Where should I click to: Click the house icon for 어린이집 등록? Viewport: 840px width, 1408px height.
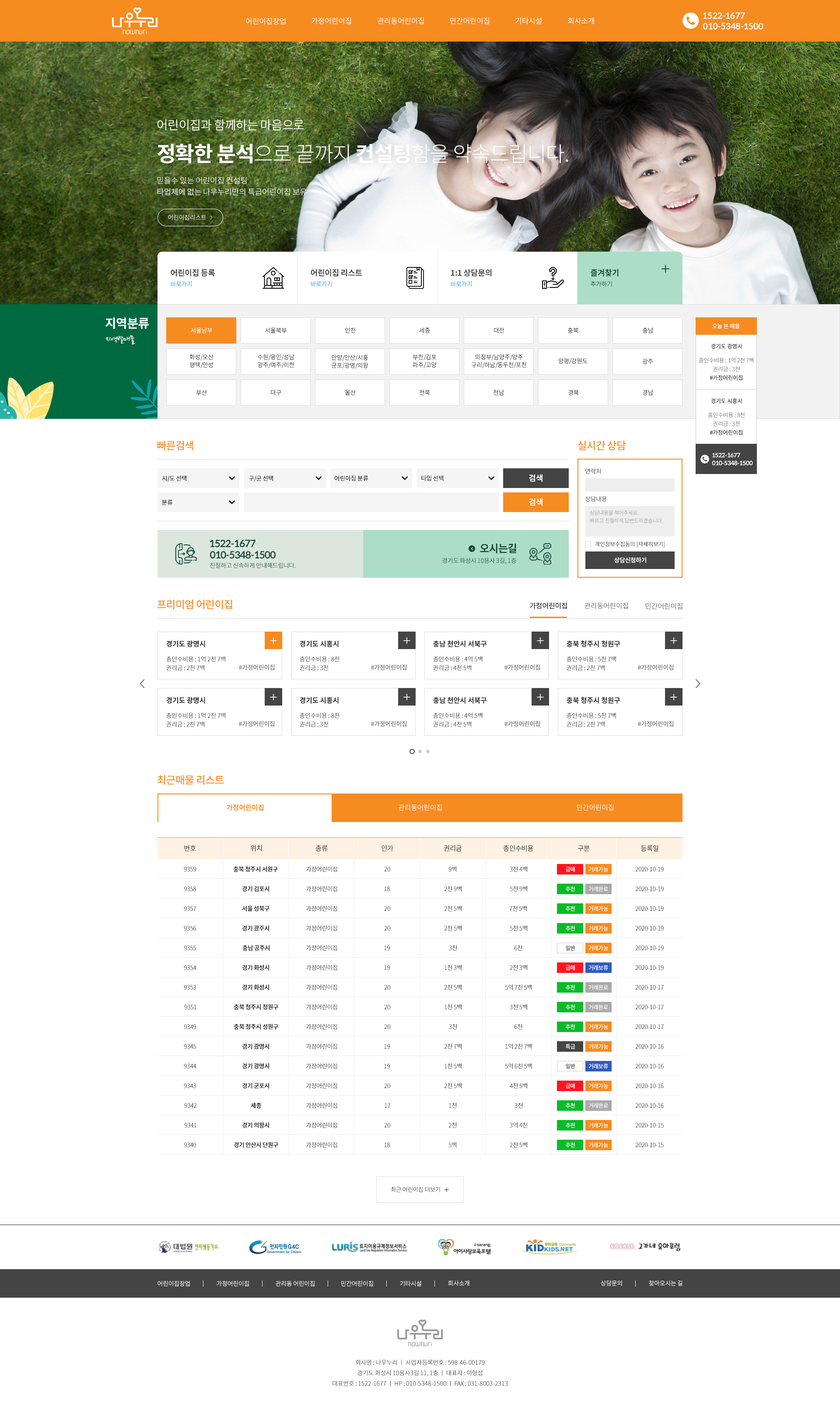[273, 278]
